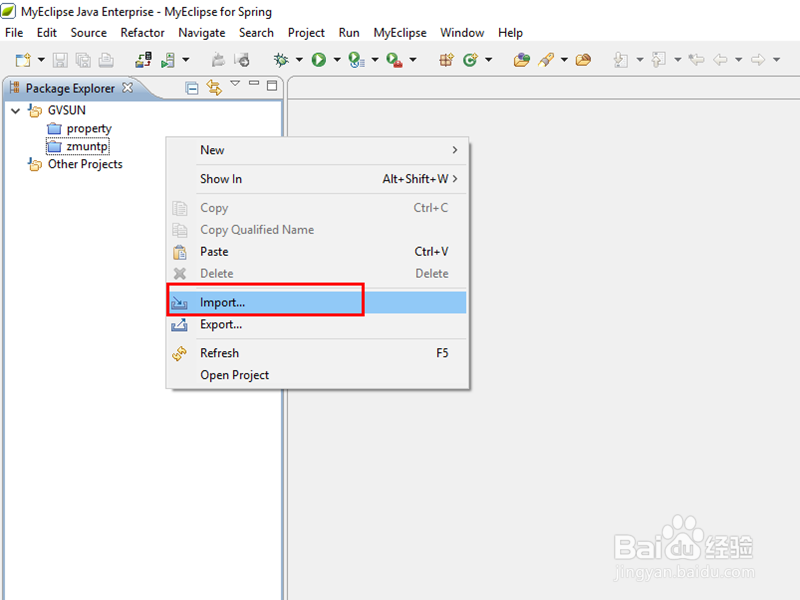Viewport: 800px width, 600px height.
Task: Open the Edit menu
Action: pyautogui.click(x=46, y=33)
